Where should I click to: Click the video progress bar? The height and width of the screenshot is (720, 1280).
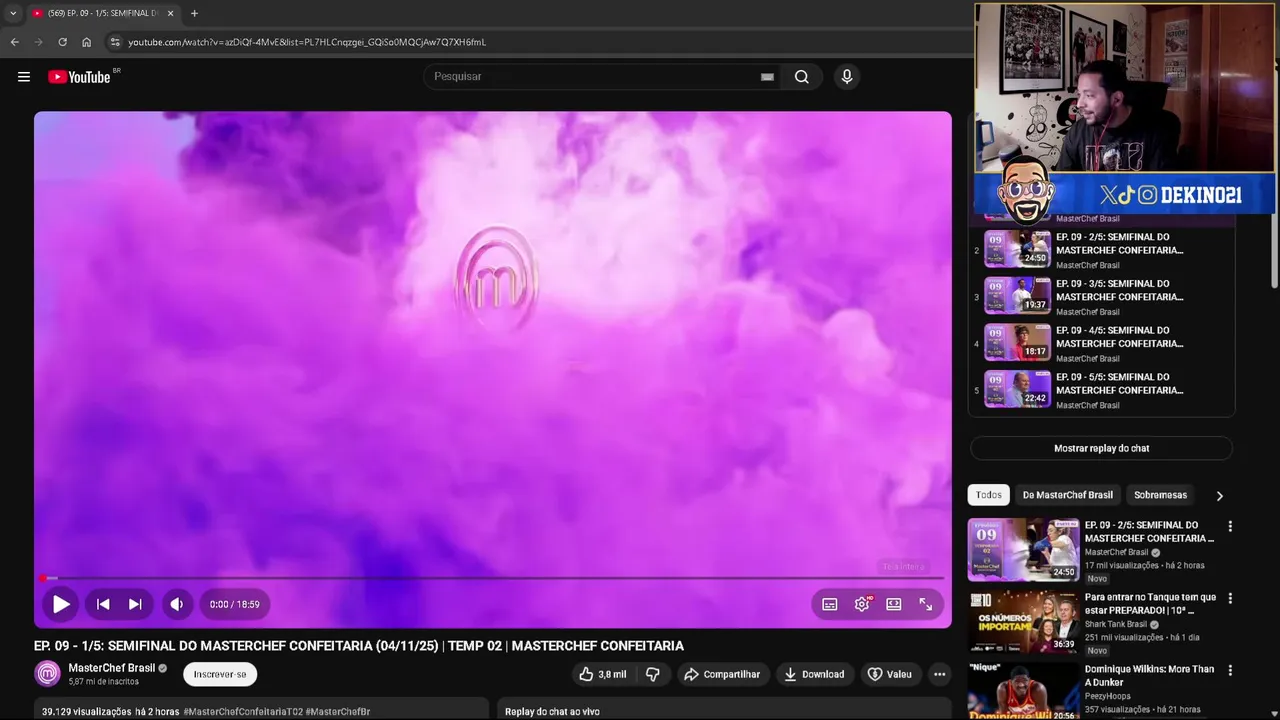click(x=493, y=578)
